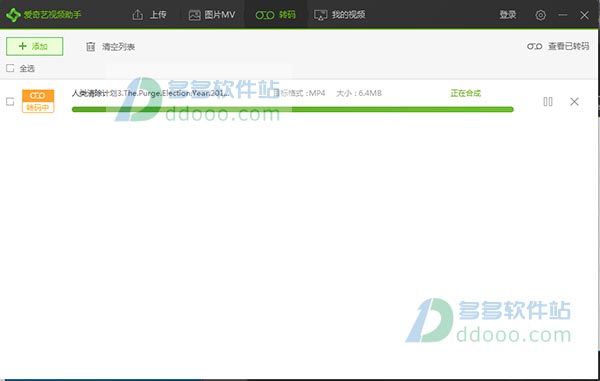600x381 pixels.
Task: Close the video assistant window
Action: tap(584, 15)
